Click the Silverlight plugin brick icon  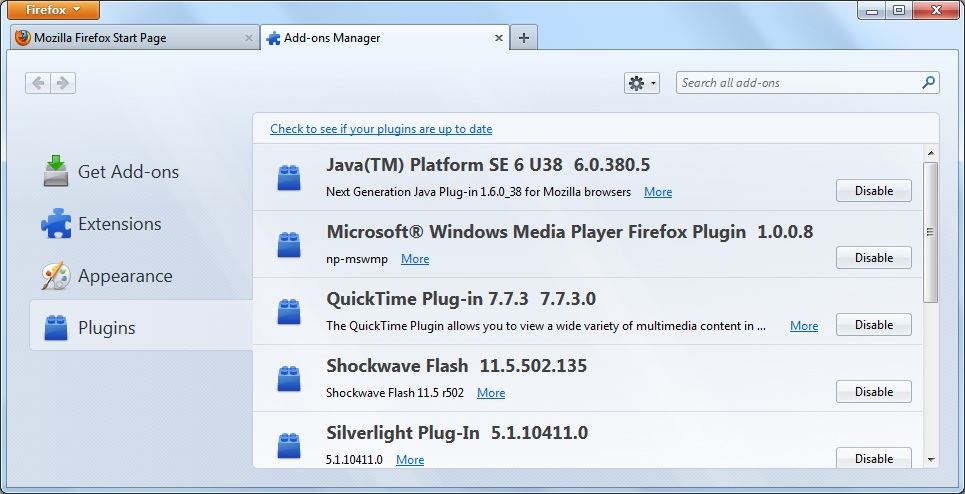point(289,446)
